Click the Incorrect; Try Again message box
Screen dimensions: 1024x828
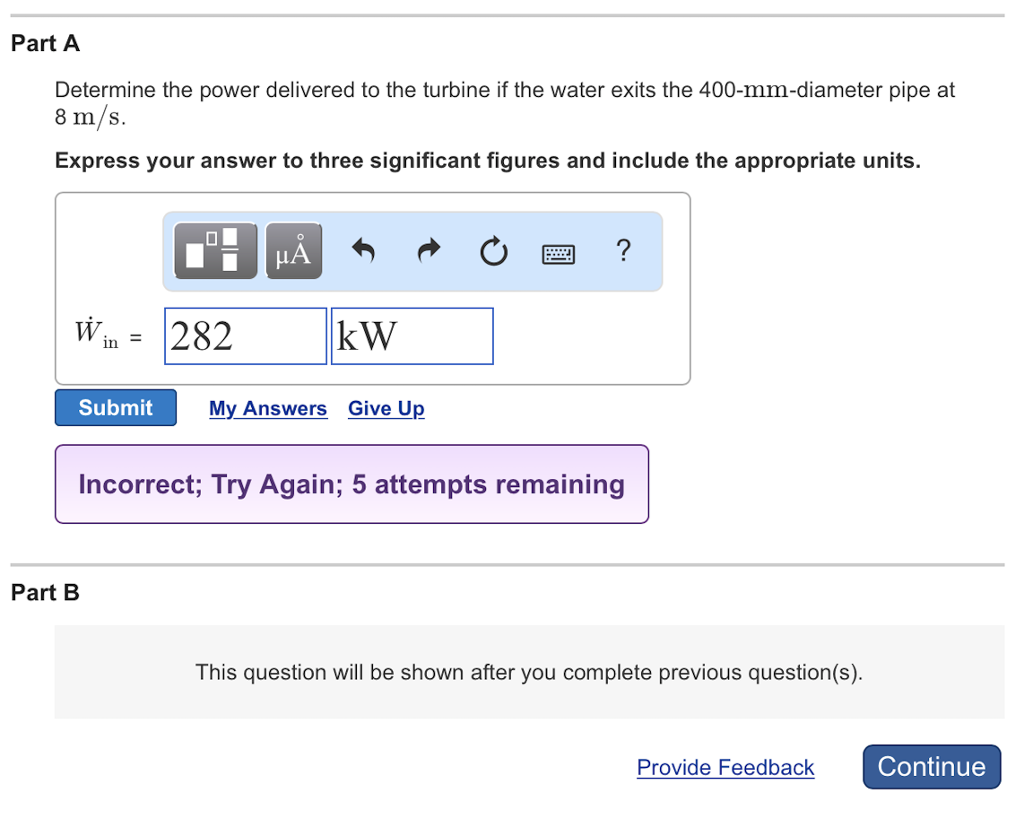click(x=351, y=485)
